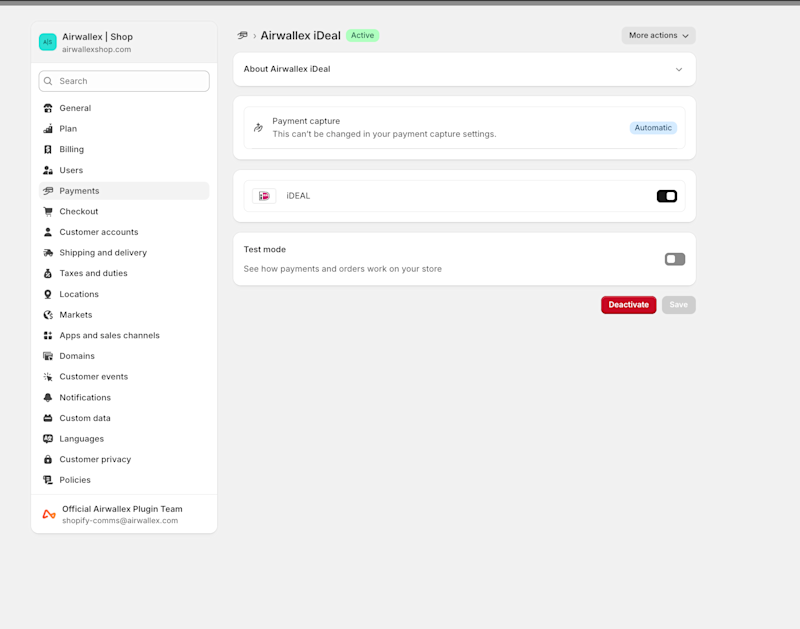800x629 pixels.
Task: Click the shopify-comms@airwallex.com email text
Action: click(120, 520)
